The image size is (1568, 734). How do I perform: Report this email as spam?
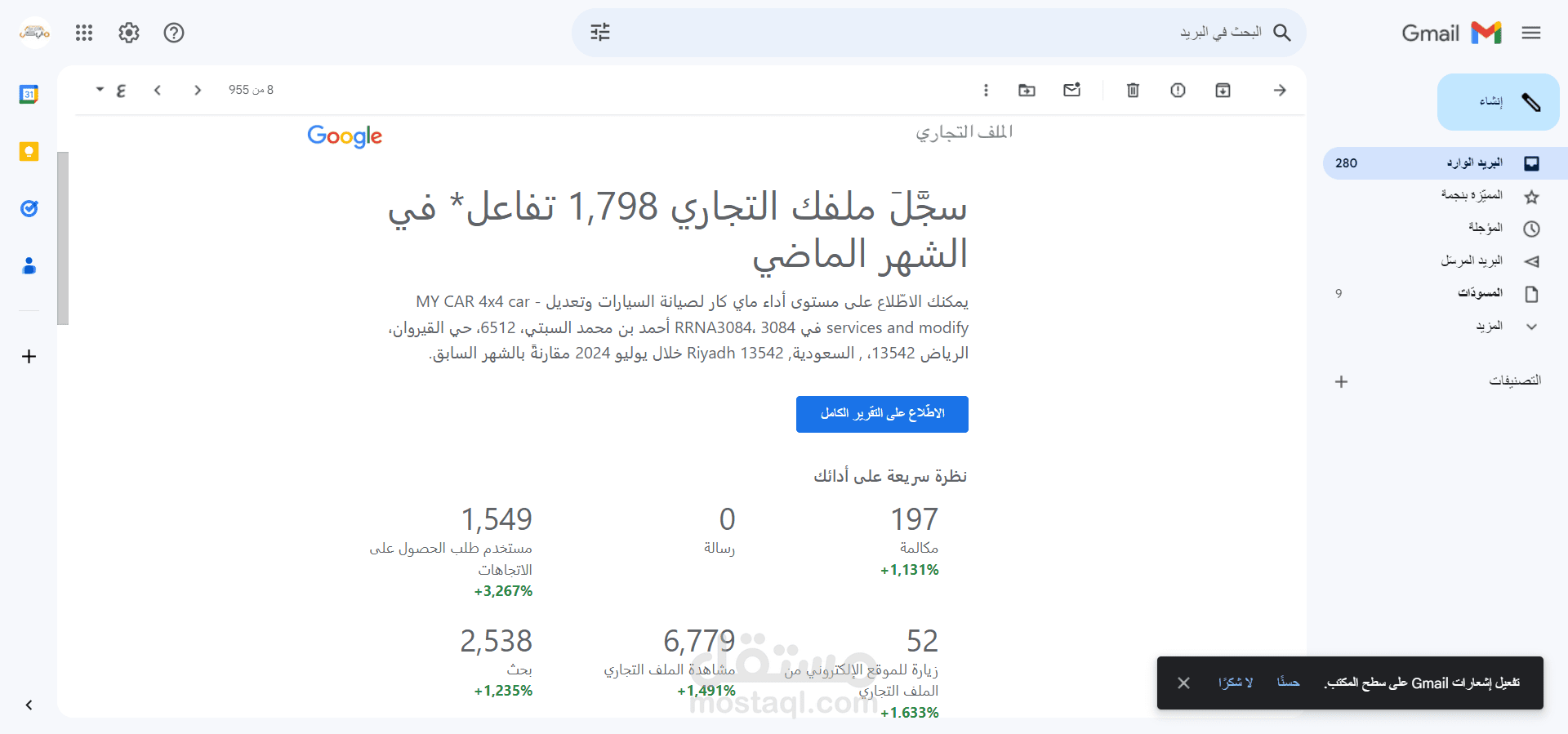(1178, 90)
